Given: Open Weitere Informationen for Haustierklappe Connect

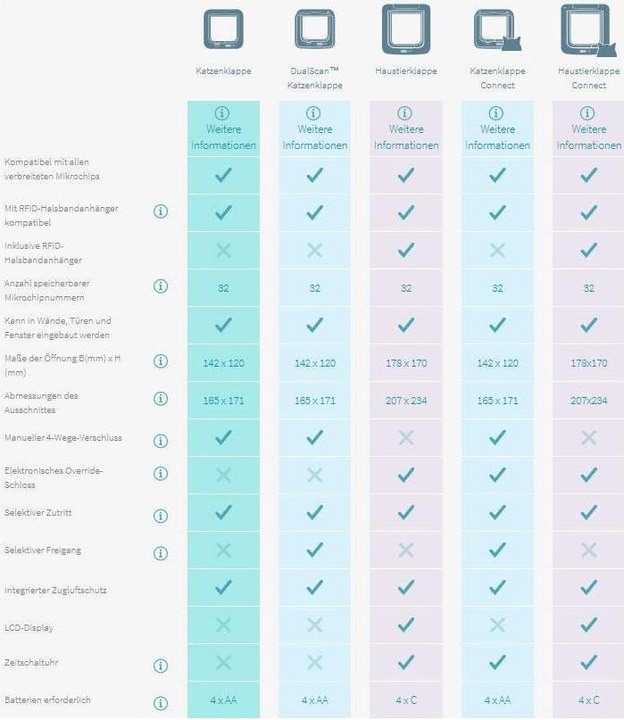Looking at the screenshot, I should tap(589, 129).
